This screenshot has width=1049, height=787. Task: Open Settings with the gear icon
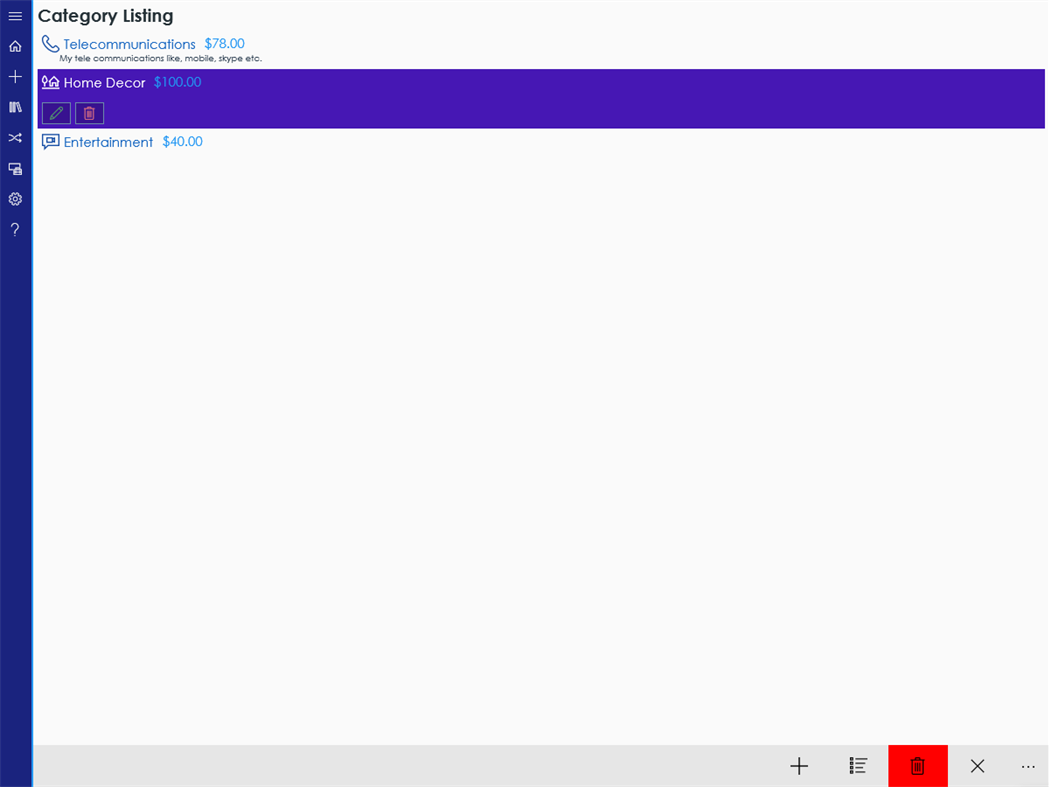[14, 199]
